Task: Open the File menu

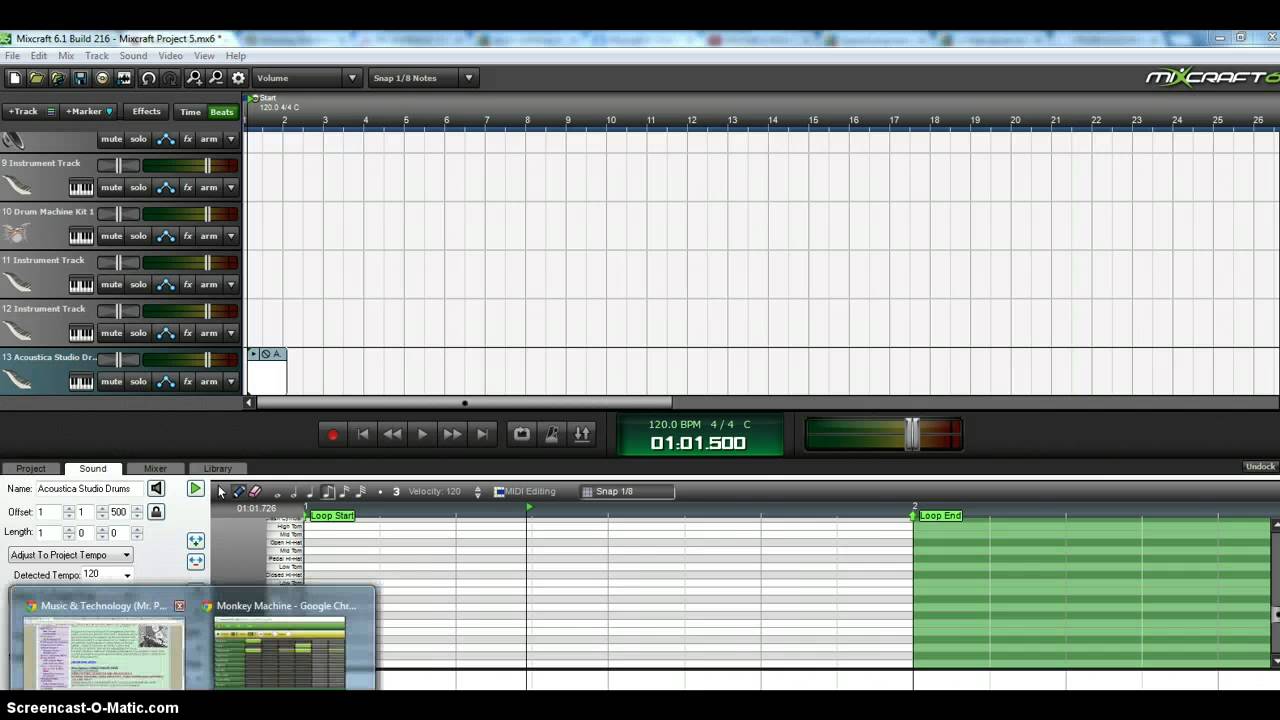Action: 12,56
